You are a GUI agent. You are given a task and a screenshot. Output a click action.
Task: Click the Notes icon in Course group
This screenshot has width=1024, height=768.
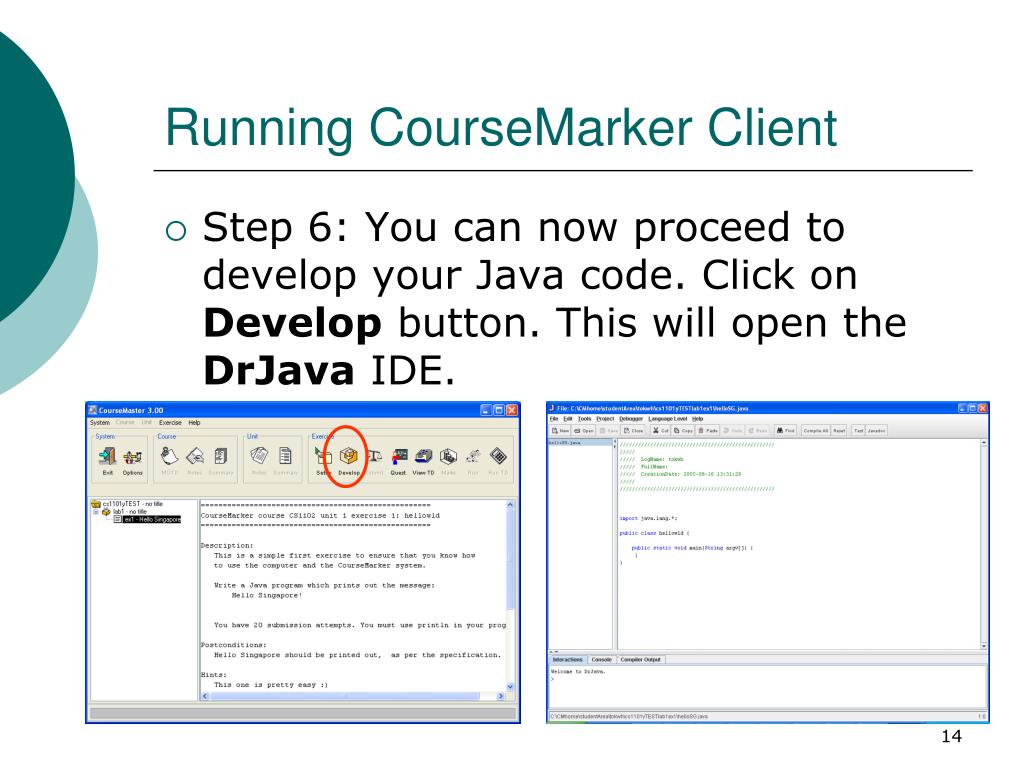195,456
